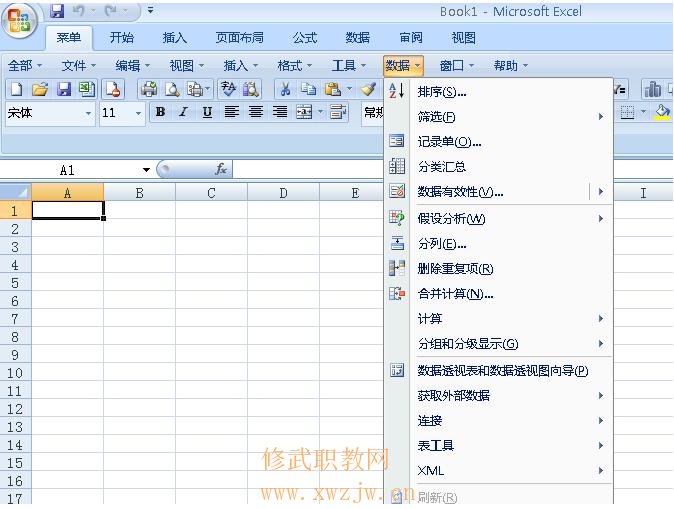Save via the quick access floppy icon
Image resolution: width=674 pixels, height=509 pixels.
tap(56, 11)
